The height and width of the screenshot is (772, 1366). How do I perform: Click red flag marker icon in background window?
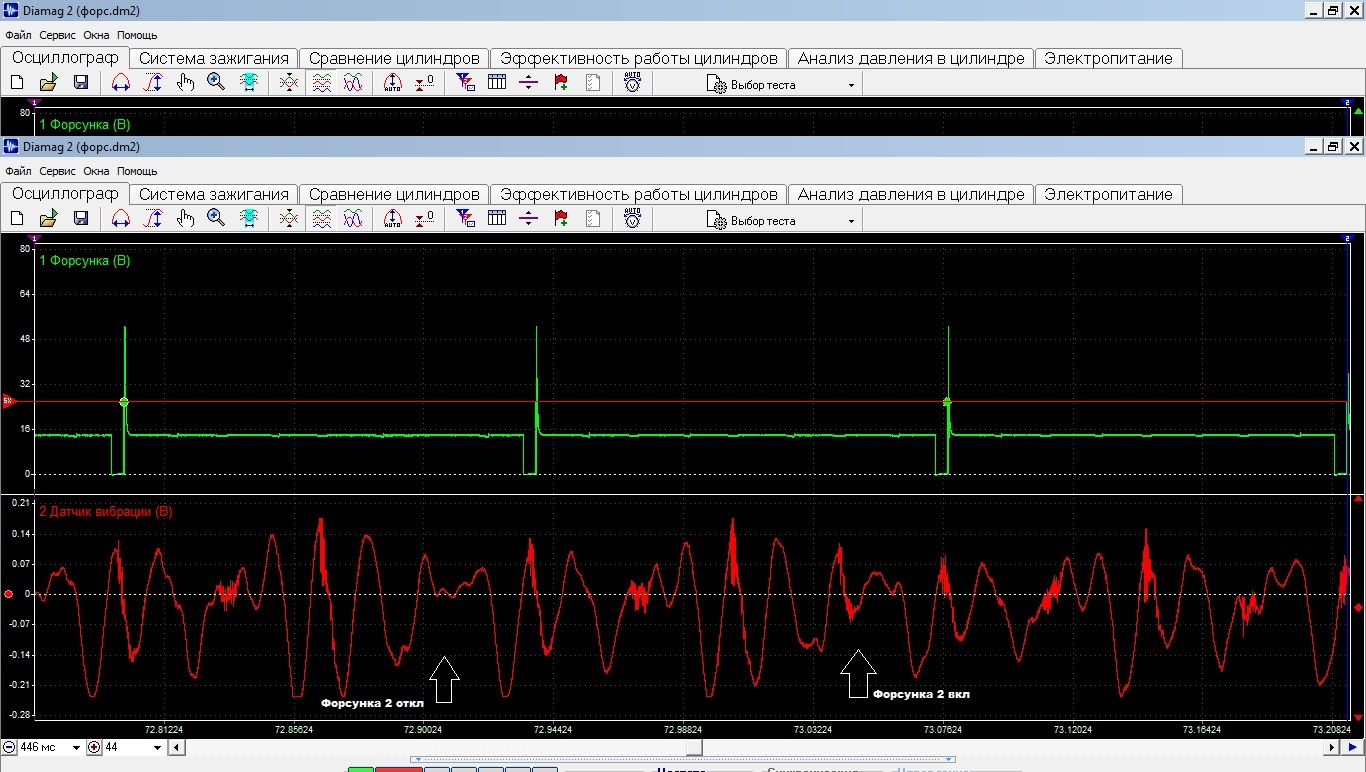561,83
